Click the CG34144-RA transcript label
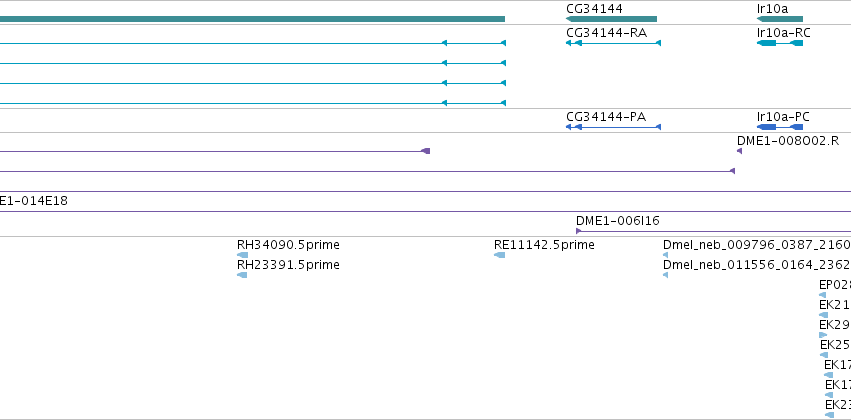 pos(606,33)
